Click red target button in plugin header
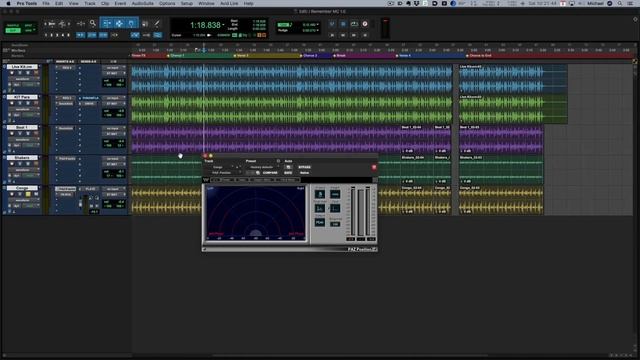Viewport: 640px width, 360px height. pyautogui.click(x=374, y=167)
